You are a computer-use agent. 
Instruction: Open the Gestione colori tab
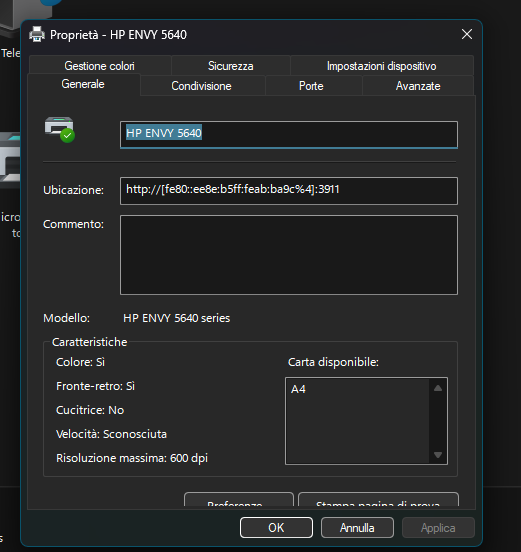100,66
